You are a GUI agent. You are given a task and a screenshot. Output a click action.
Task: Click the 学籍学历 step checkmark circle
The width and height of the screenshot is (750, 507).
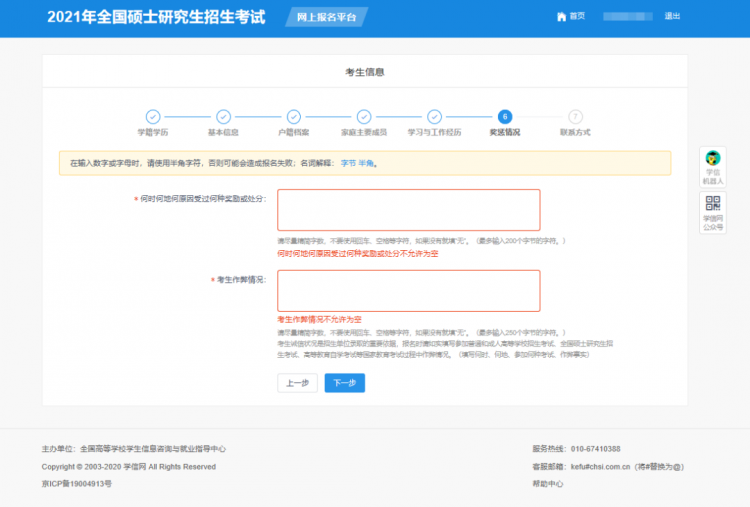click(153, 117)
